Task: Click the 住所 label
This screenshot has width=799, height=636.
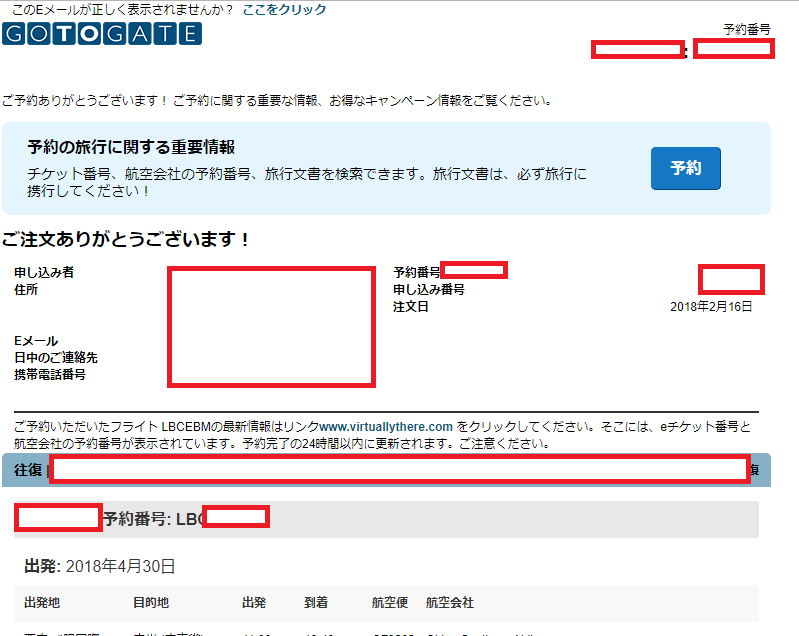Action: click(26, 289)
